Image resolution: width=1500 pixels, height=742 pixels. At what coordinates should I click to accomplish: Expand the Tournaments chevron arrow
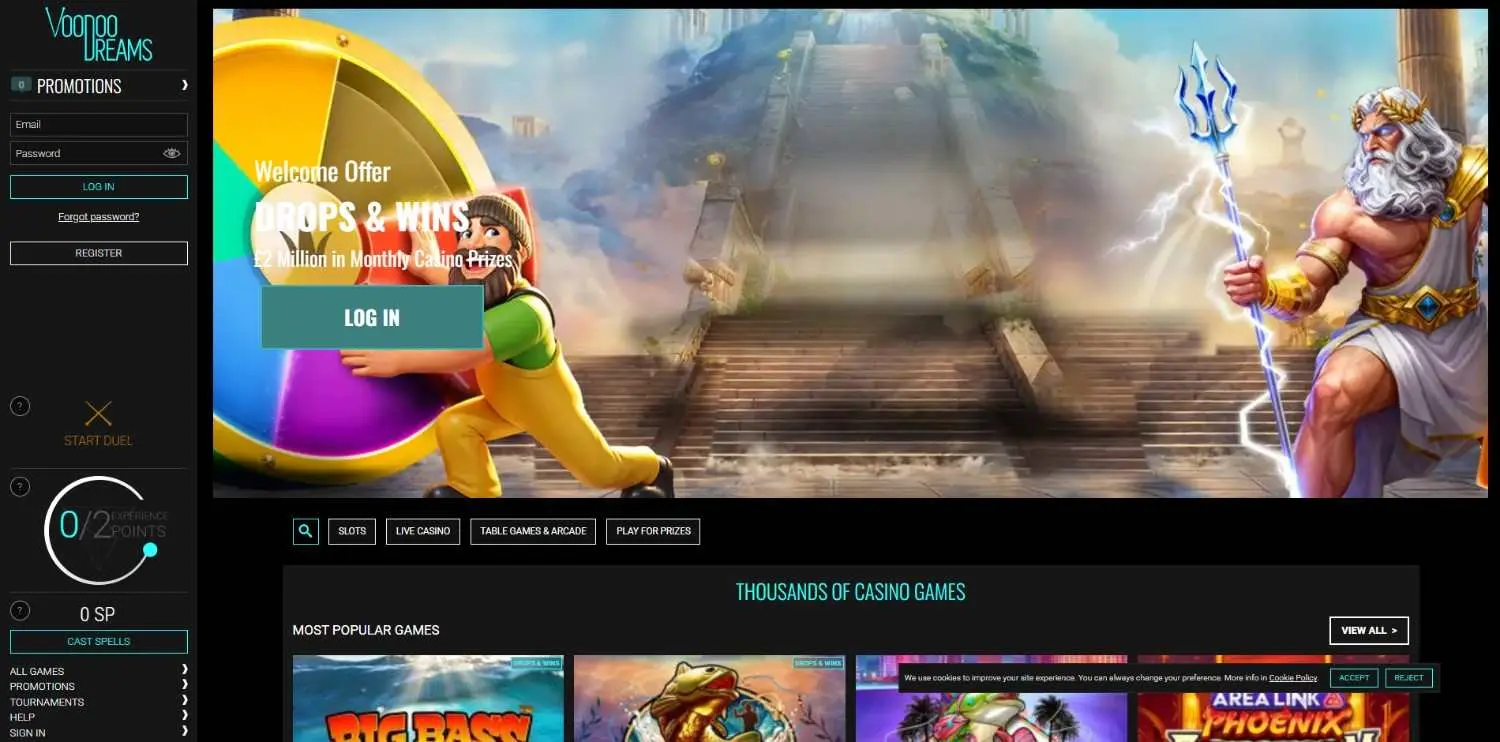pos(184,701)
